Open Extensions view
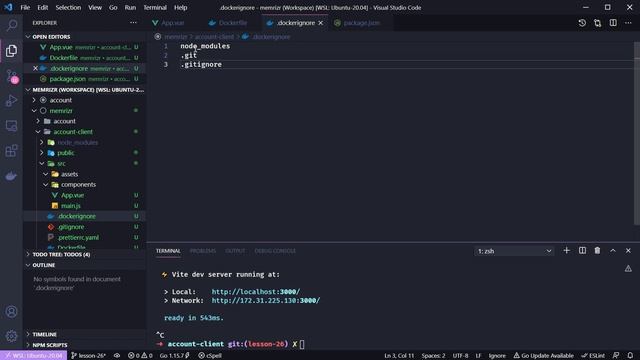The image size is (640, 360). (11, 151)
